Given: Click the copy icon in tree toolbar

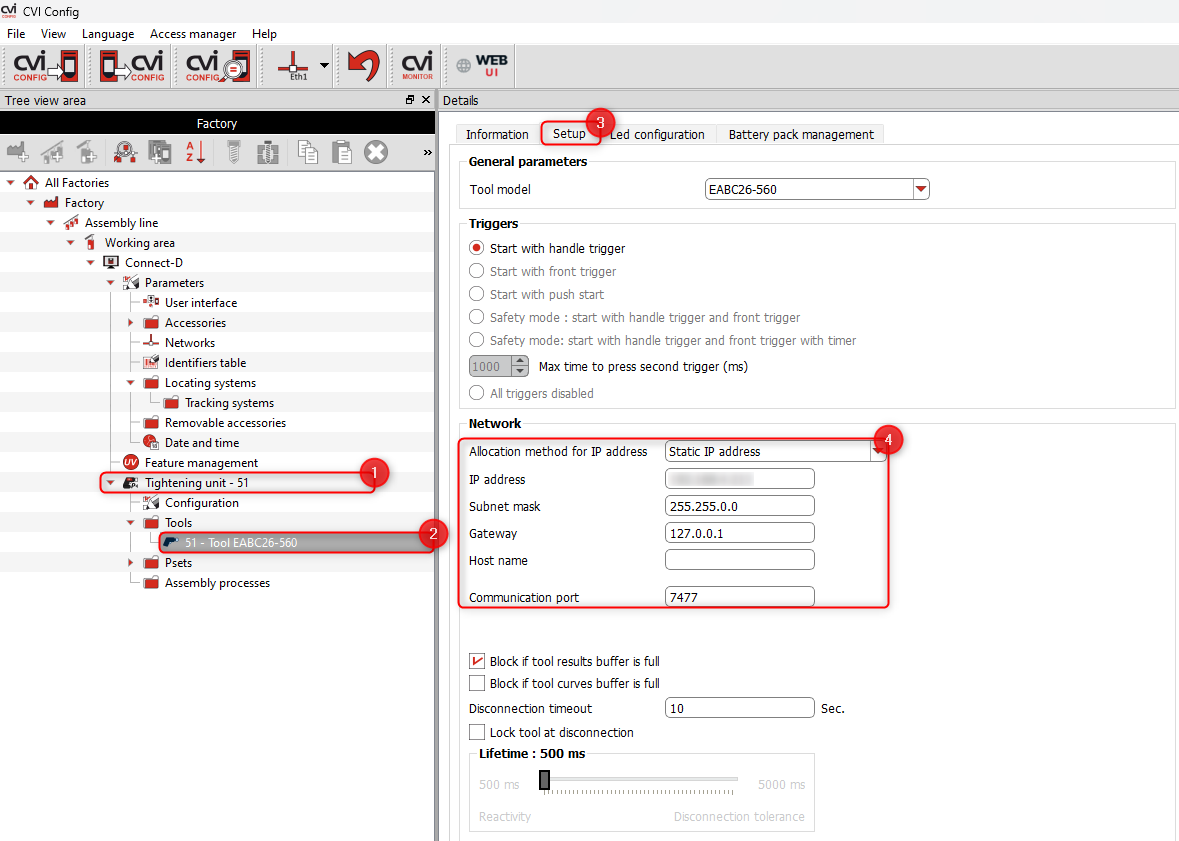Looking at the screenshot, I should (x=307, y=152).
